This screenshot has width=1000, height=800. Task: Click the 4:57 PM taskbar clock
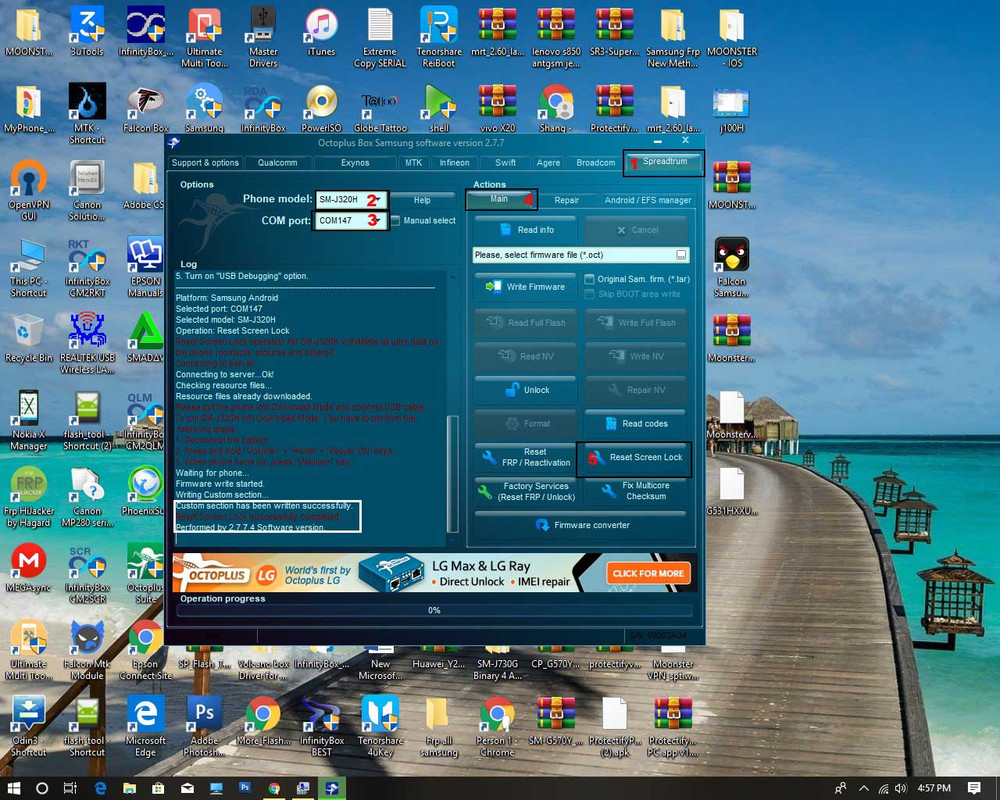pos(934,788)
